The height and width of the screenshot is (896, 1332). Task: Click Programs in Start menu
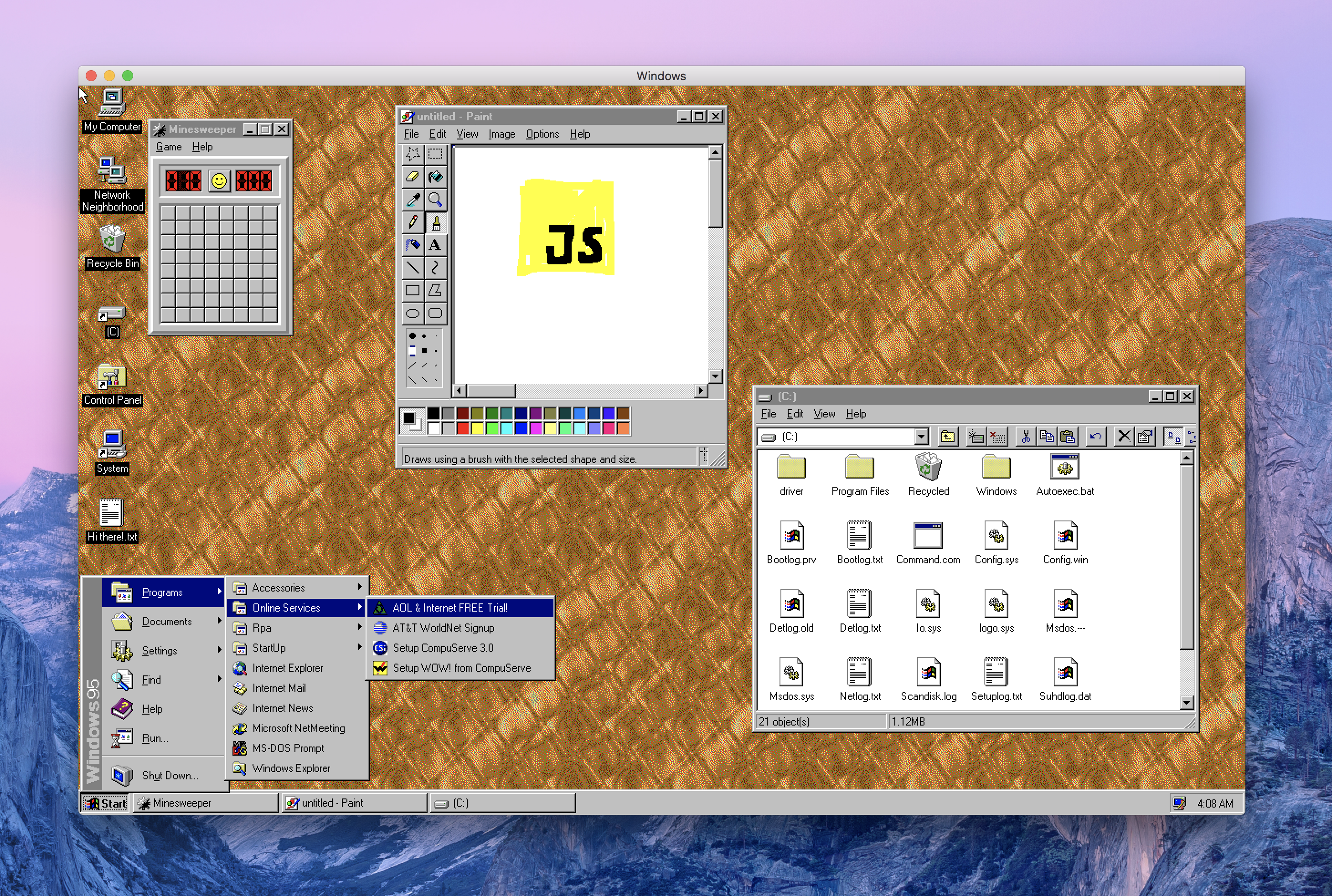(x=164, y=592)
